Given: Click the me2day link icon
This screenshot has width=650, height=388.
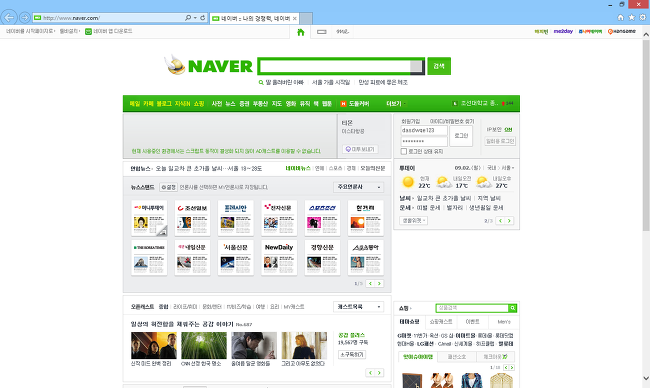Looking at the screenshot, I should point(563,32).
